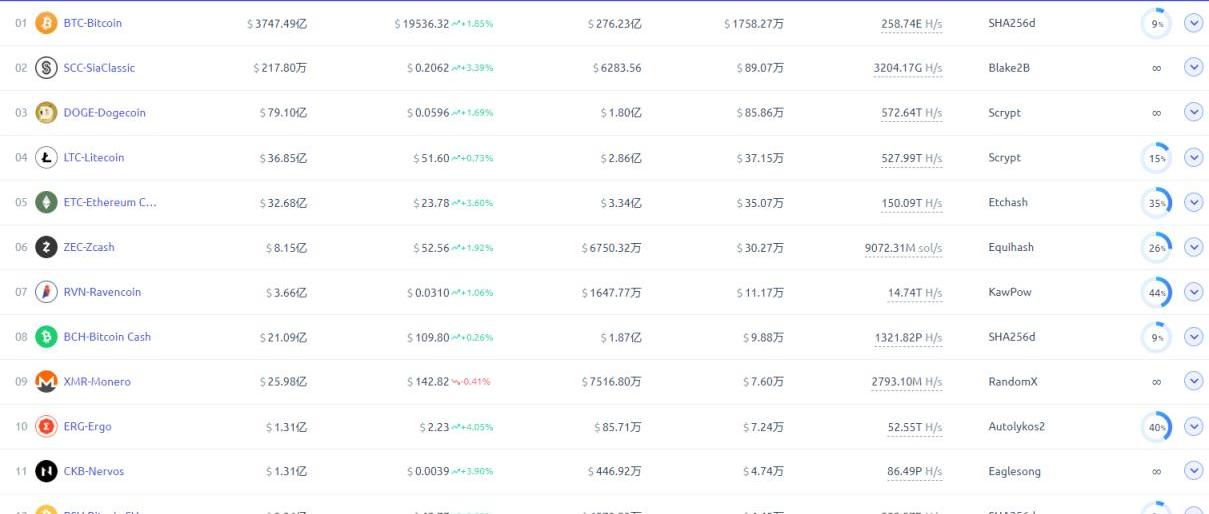This screenshot has height=514, width=1209.
Task: Click the Bitcoin coin icon
Action: coord(46,23)
